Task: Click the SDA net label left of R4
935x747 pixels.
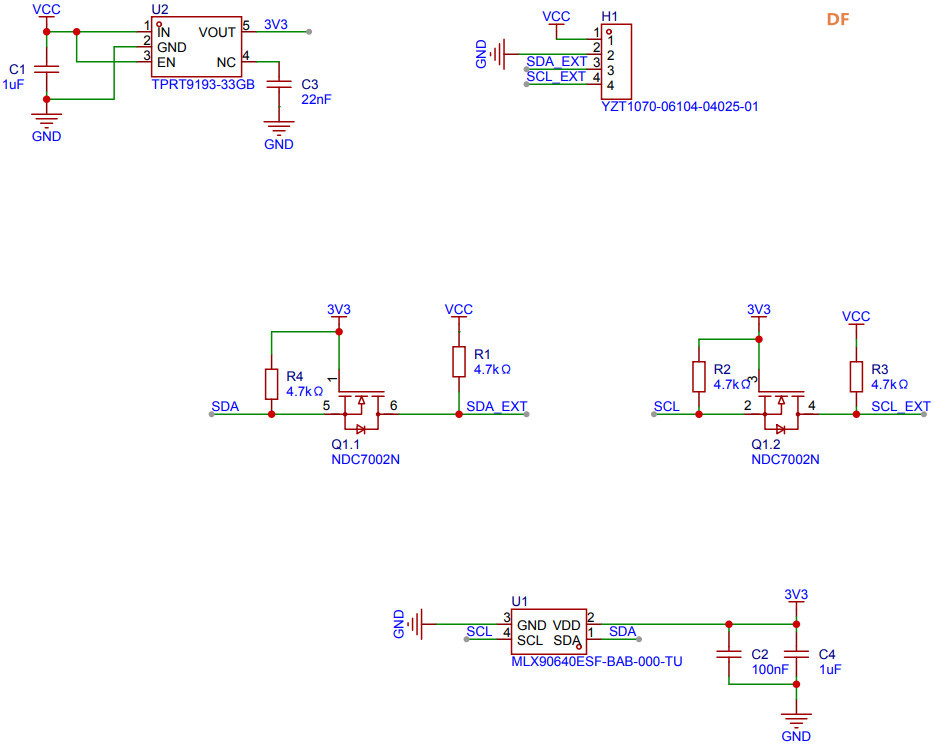Action: click(x=225, y=406)
